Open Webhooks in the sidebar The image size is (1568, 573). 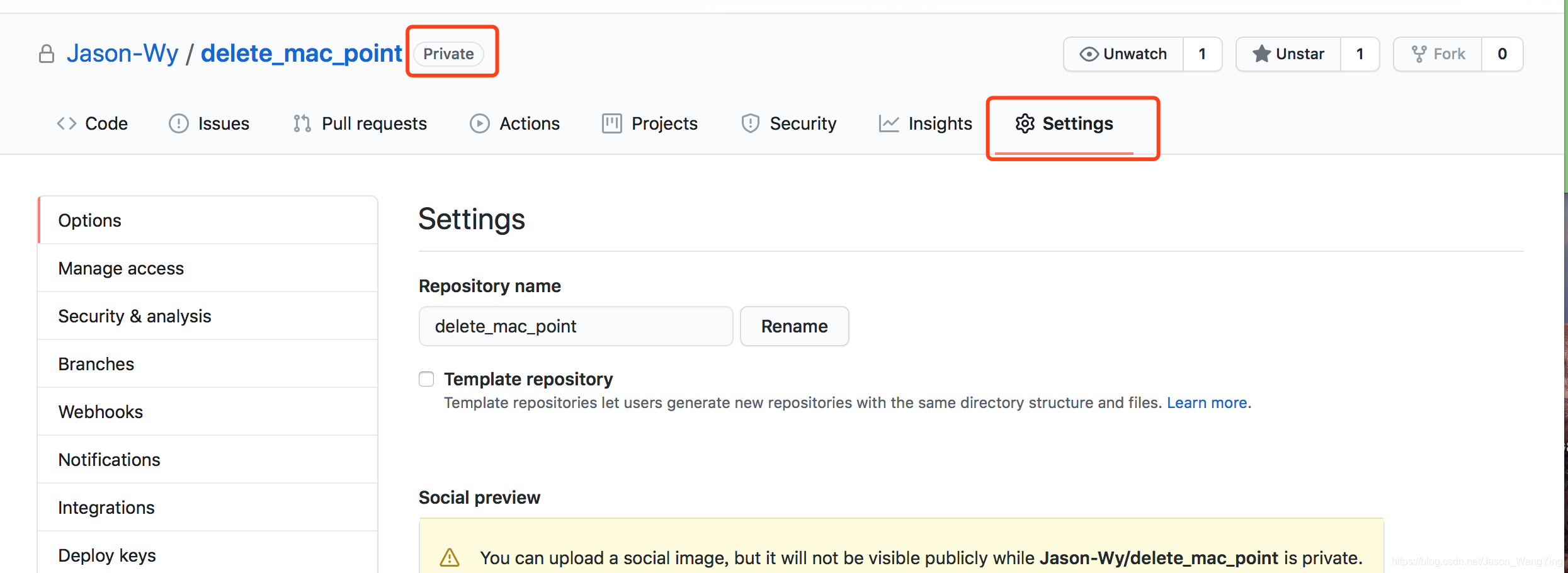tap(208, 412)
